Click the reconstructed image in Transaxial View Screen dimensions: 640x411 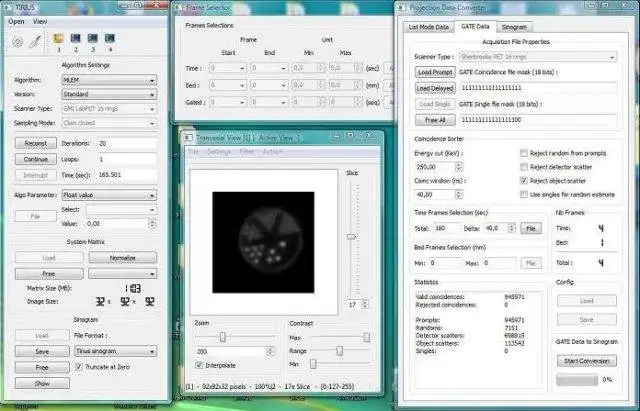(263, 242)
